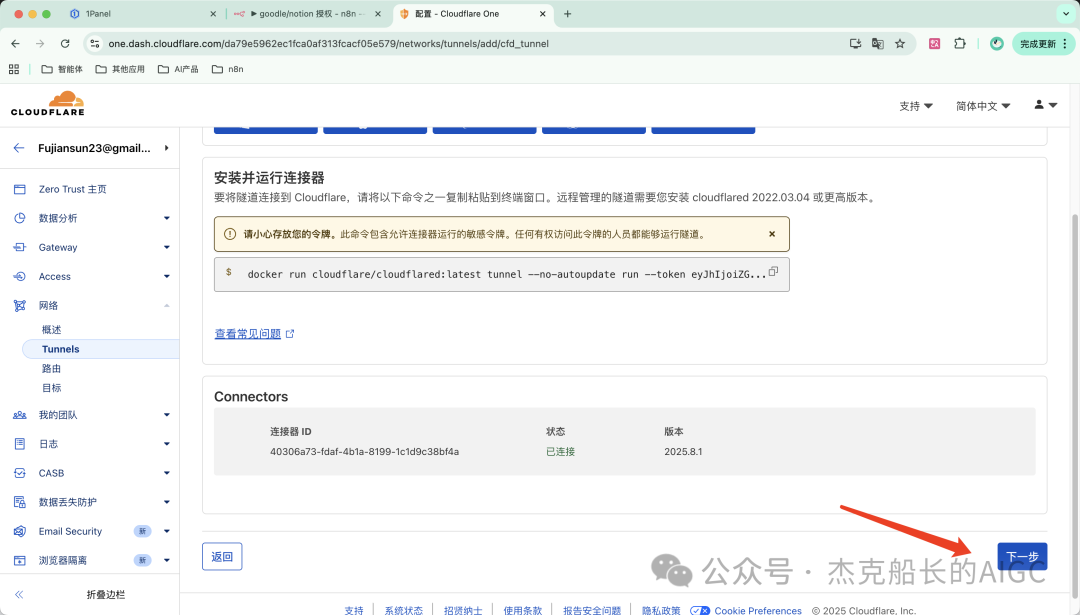Click connector ID 40306a73-fdaf-4b1a-8199-1c1d9c38bf4a
1080x615 pixels.
pos(364,452)
